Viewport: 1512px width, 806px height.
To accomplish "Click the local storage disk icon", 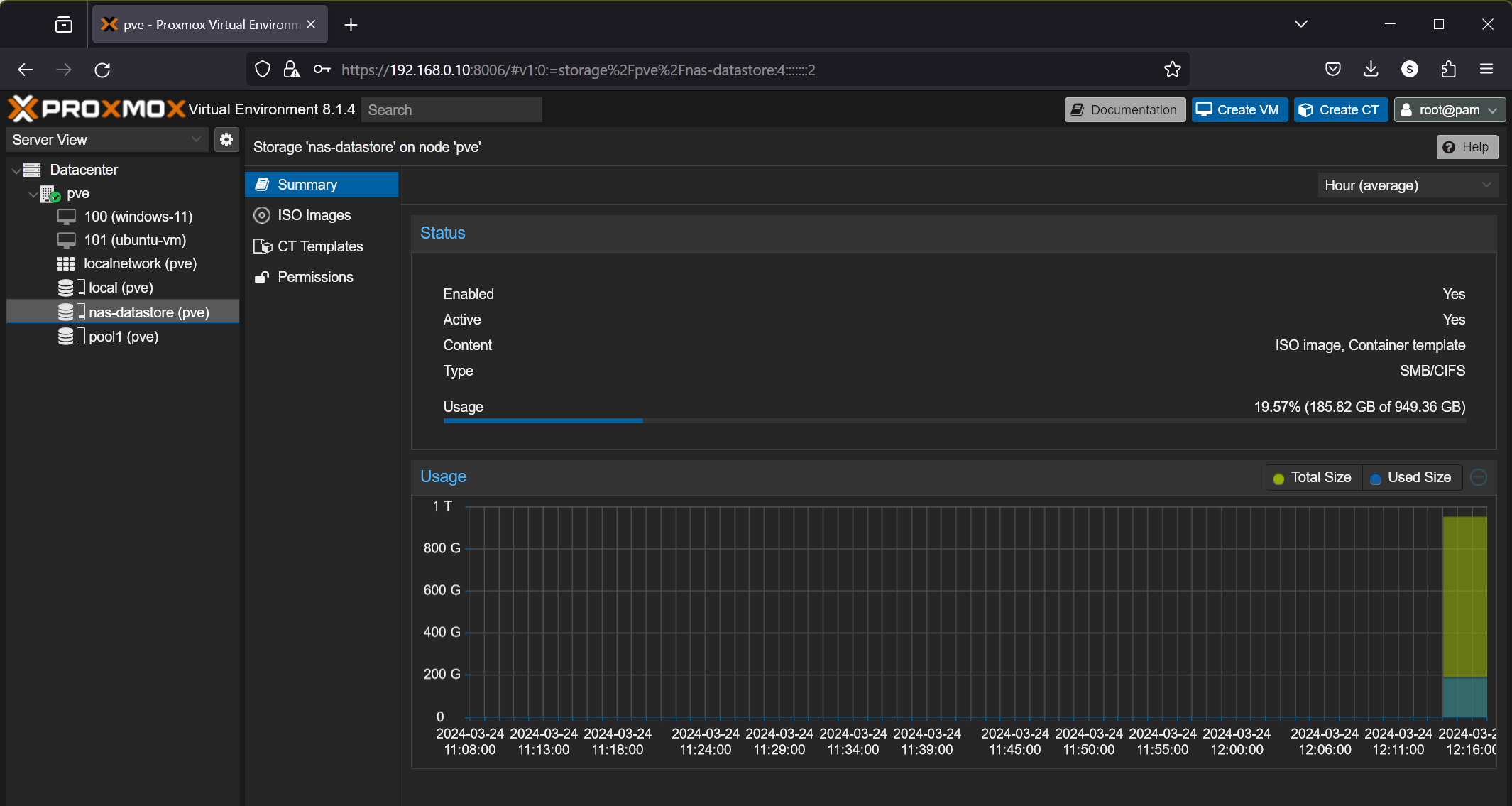I will tap(71, 288).
